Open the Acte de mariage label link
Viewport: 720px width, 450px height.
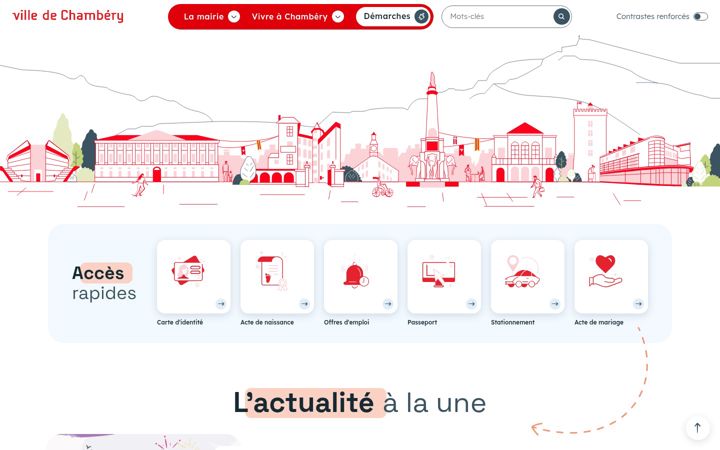[x=599, y=322]
